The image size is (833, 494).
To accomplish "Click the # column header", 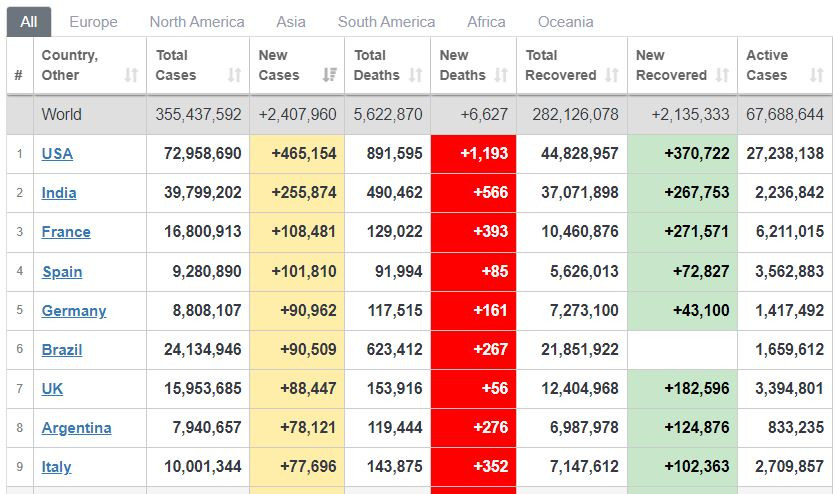I will (19, 75).
